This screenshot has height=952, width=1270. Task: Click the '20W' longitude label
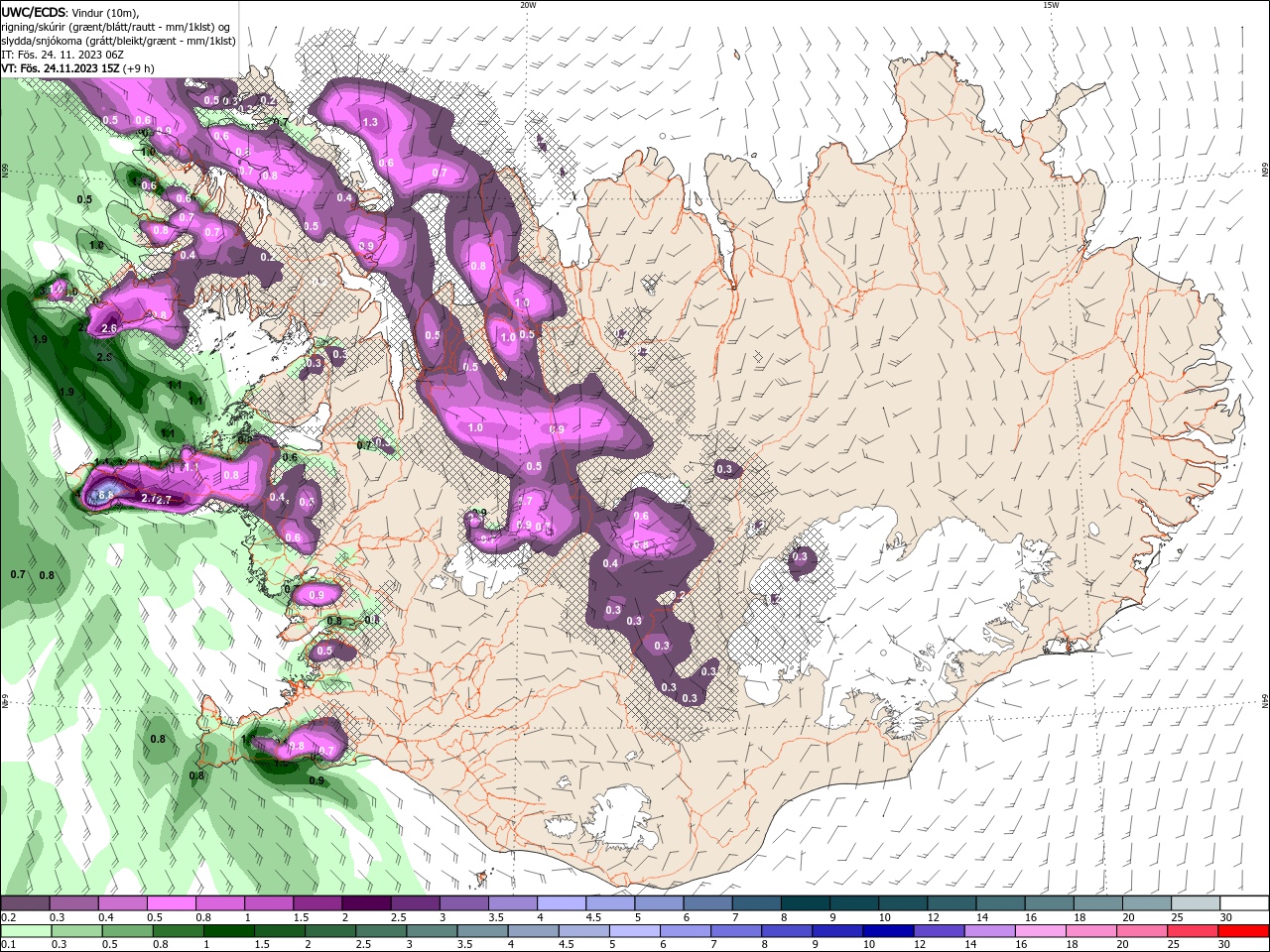coord(528,5)
